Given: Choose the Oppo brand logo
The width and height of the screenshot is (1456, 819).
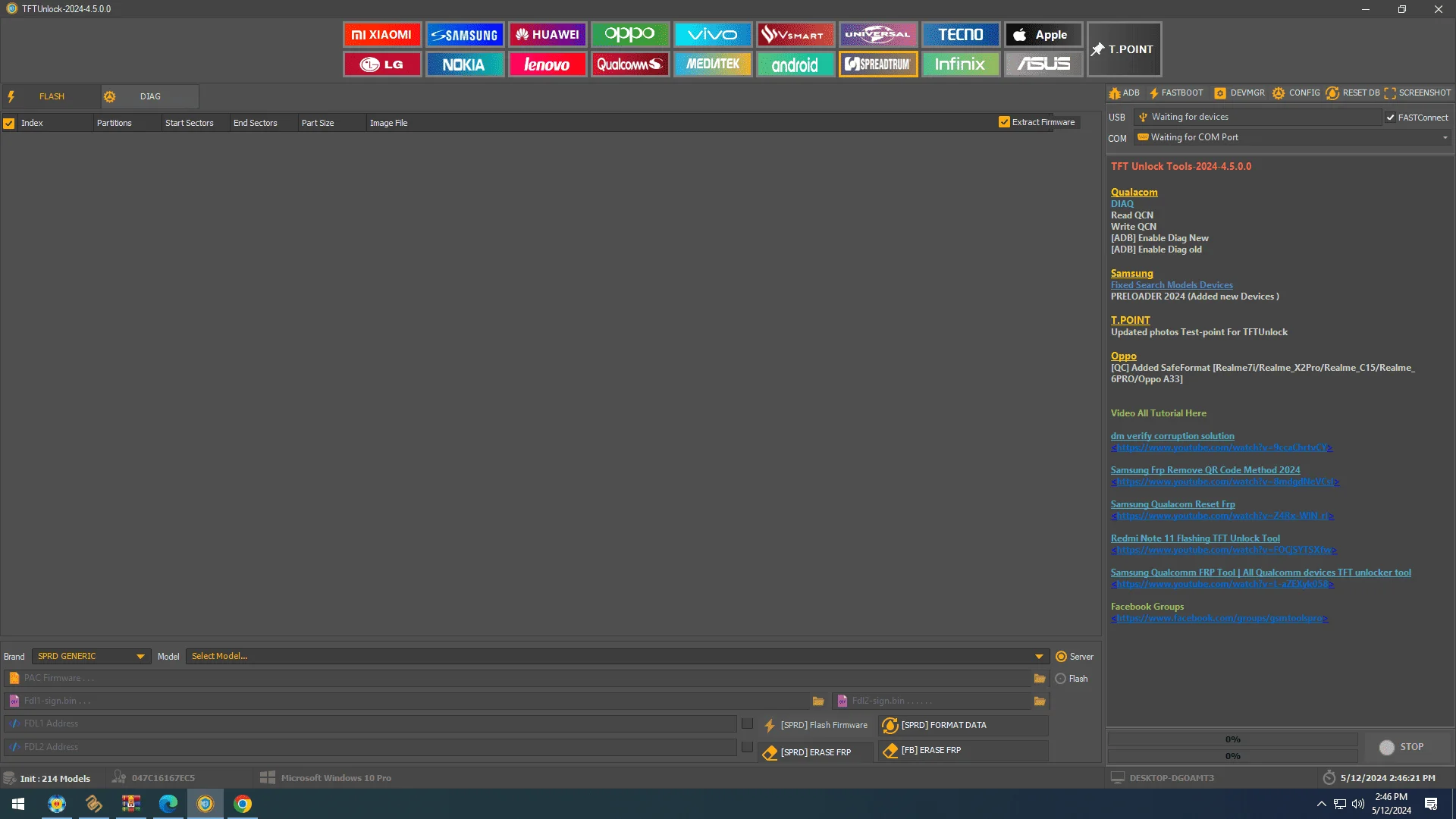Looking at the screenshot, I should [630, 35].
